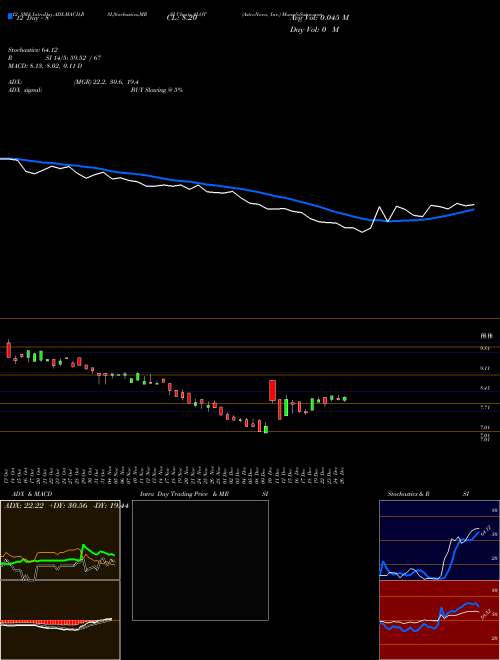
Task: Click the 'SI 14/5: 39.52 / 67' value
Action: tap(73, 58)
